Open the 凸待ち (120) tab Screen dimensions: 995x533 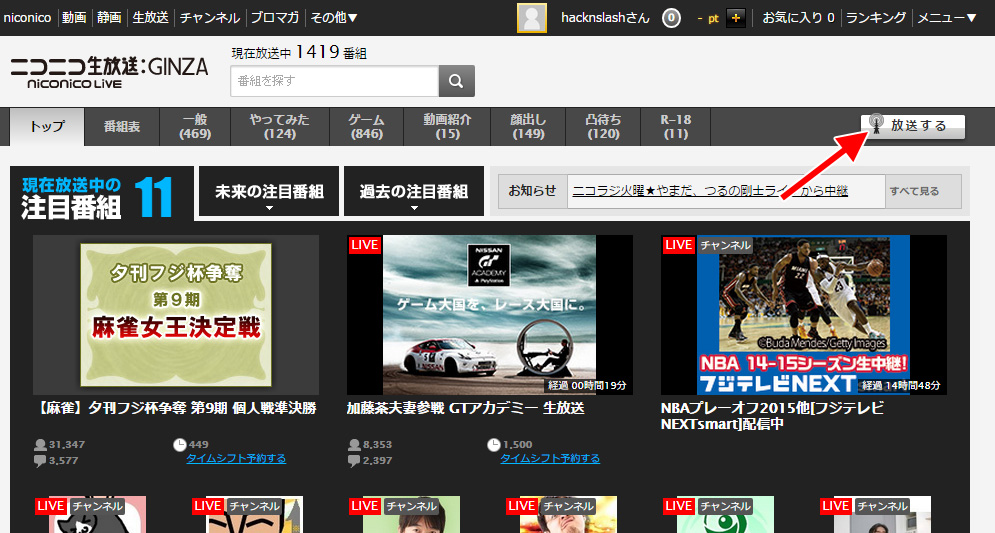click(x=603, y=126)
